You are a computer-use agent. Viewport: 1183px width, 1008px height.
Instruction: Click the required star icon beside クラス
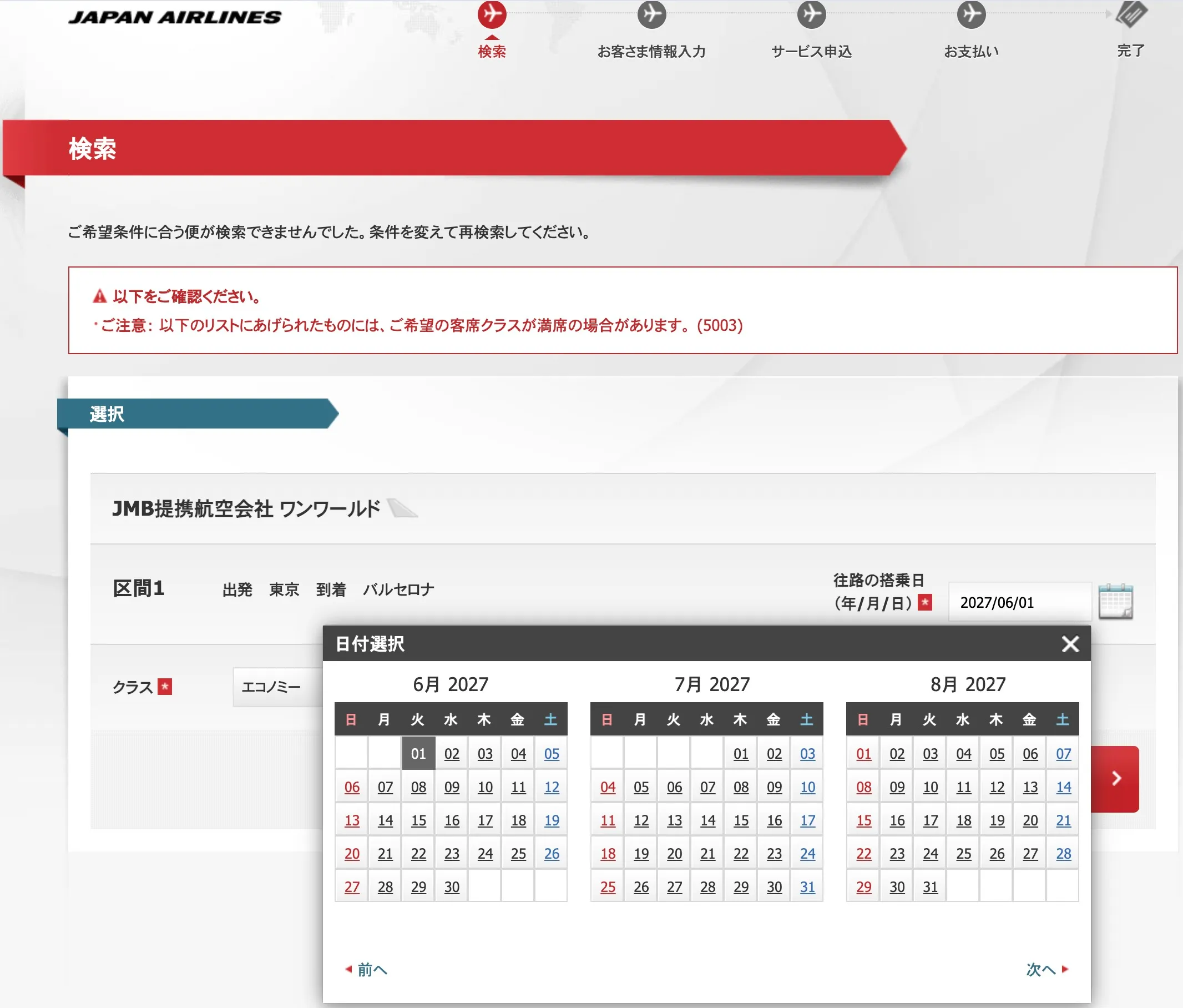pyautogui.click(x=165, y=686)
